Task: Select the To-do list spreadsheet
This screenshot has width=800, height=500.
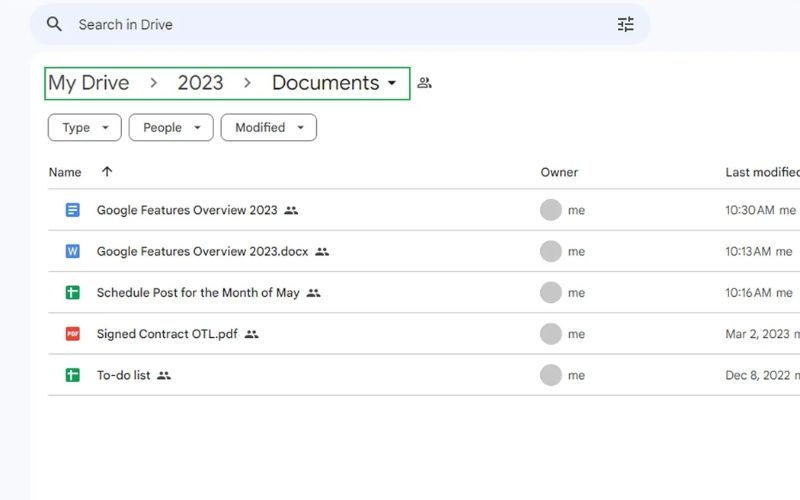Action: [123, 376]
